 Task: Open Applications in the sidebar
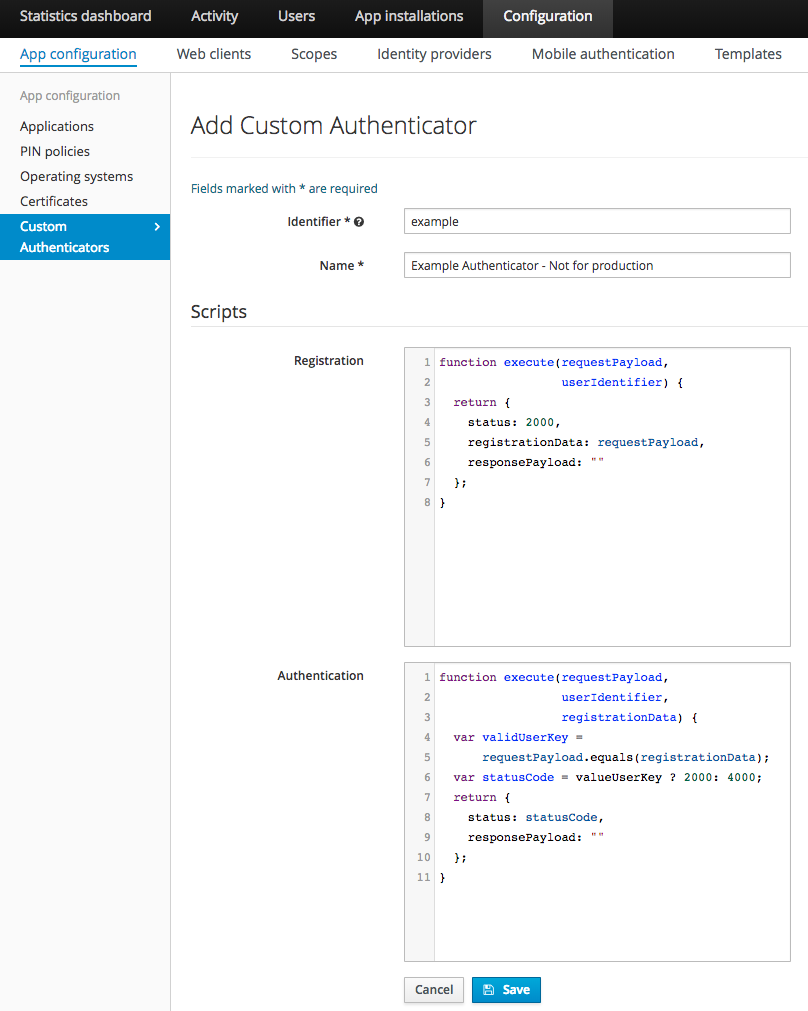pyautogui.click(x=57, y=126)
